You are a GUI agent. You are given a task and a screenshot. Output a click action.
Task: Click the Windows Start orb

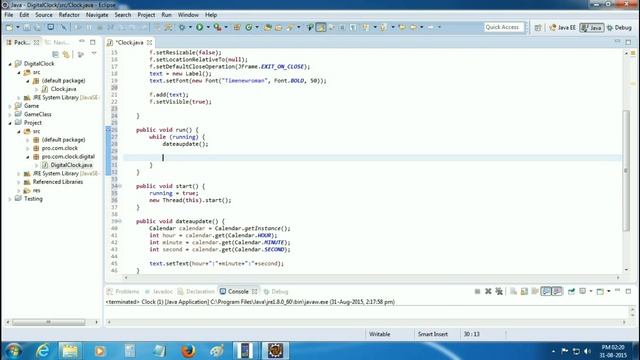13,351
